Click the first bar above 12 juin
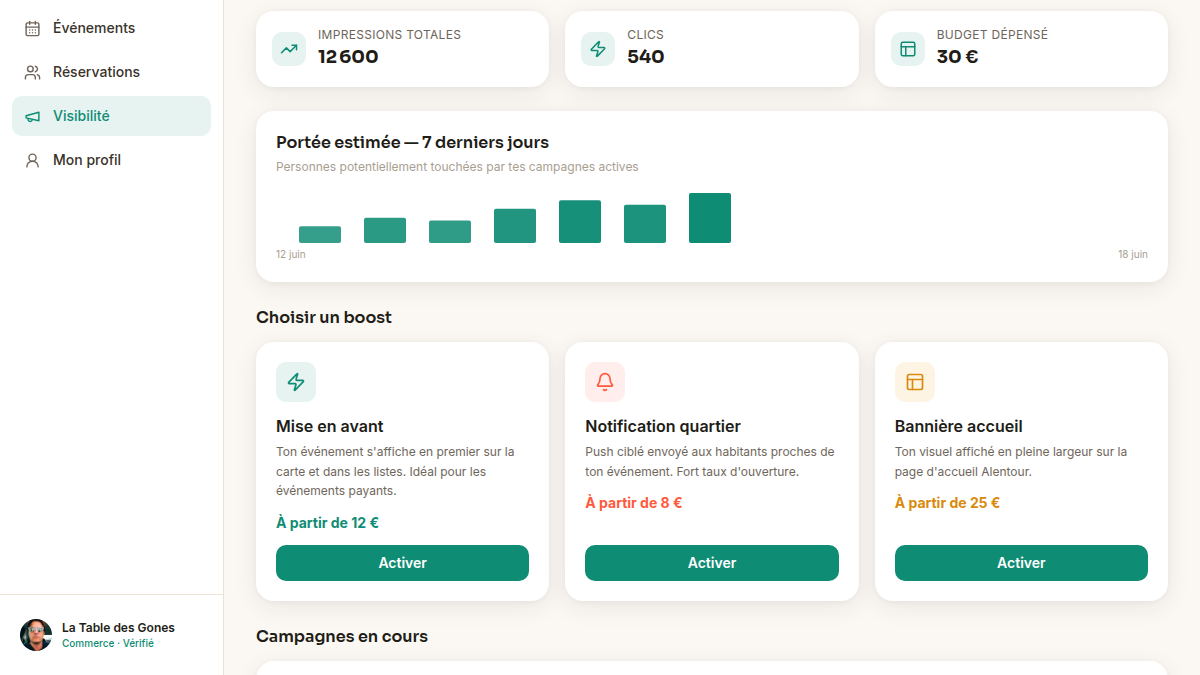The width and height of the screenshot is (1200, 675). pyautogui.click(x=320, y=235)
